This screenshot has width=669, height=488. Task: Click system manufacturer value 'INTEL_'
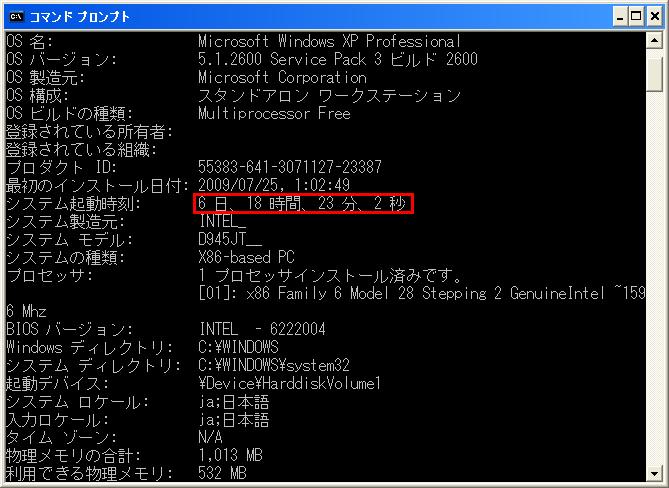click(222, 221)
